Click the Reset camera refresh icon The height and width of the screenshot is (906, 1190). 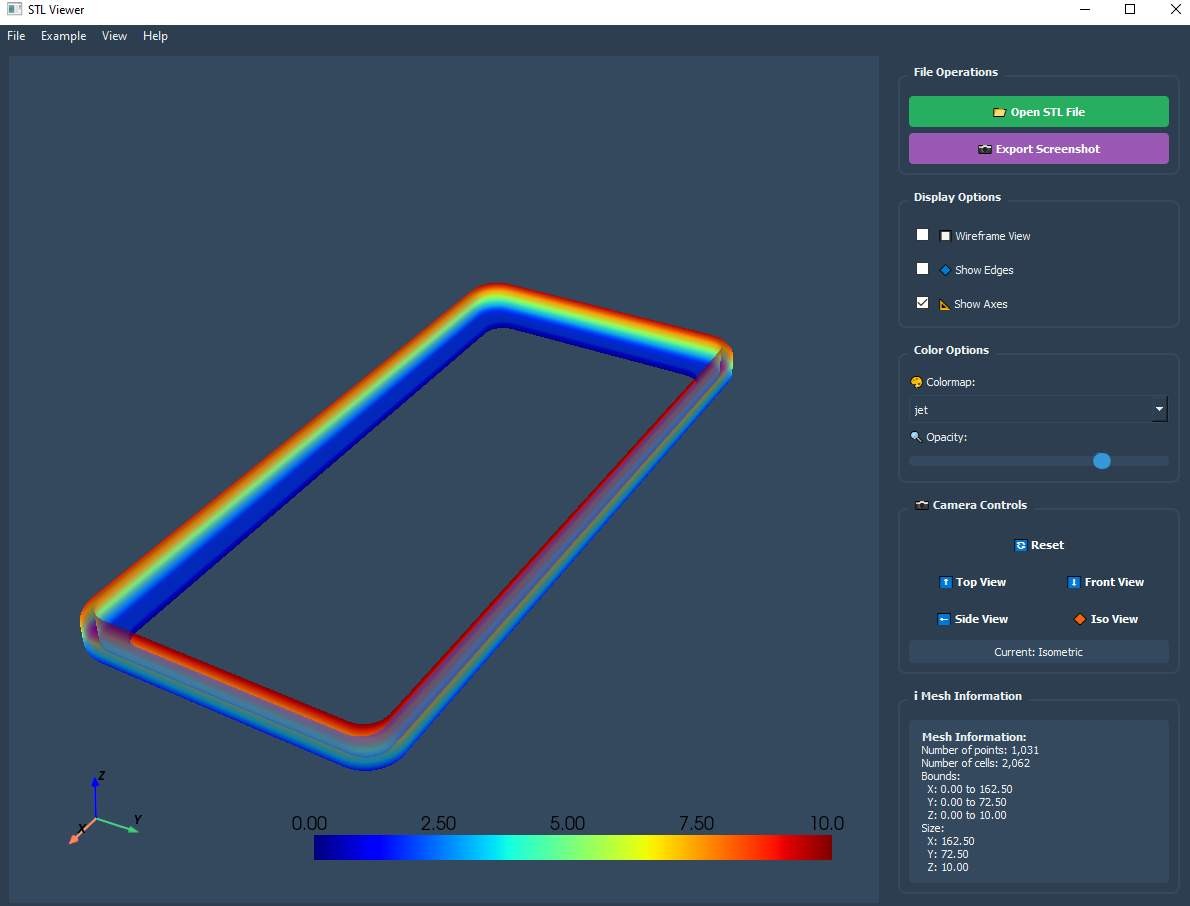(1020, 545)
